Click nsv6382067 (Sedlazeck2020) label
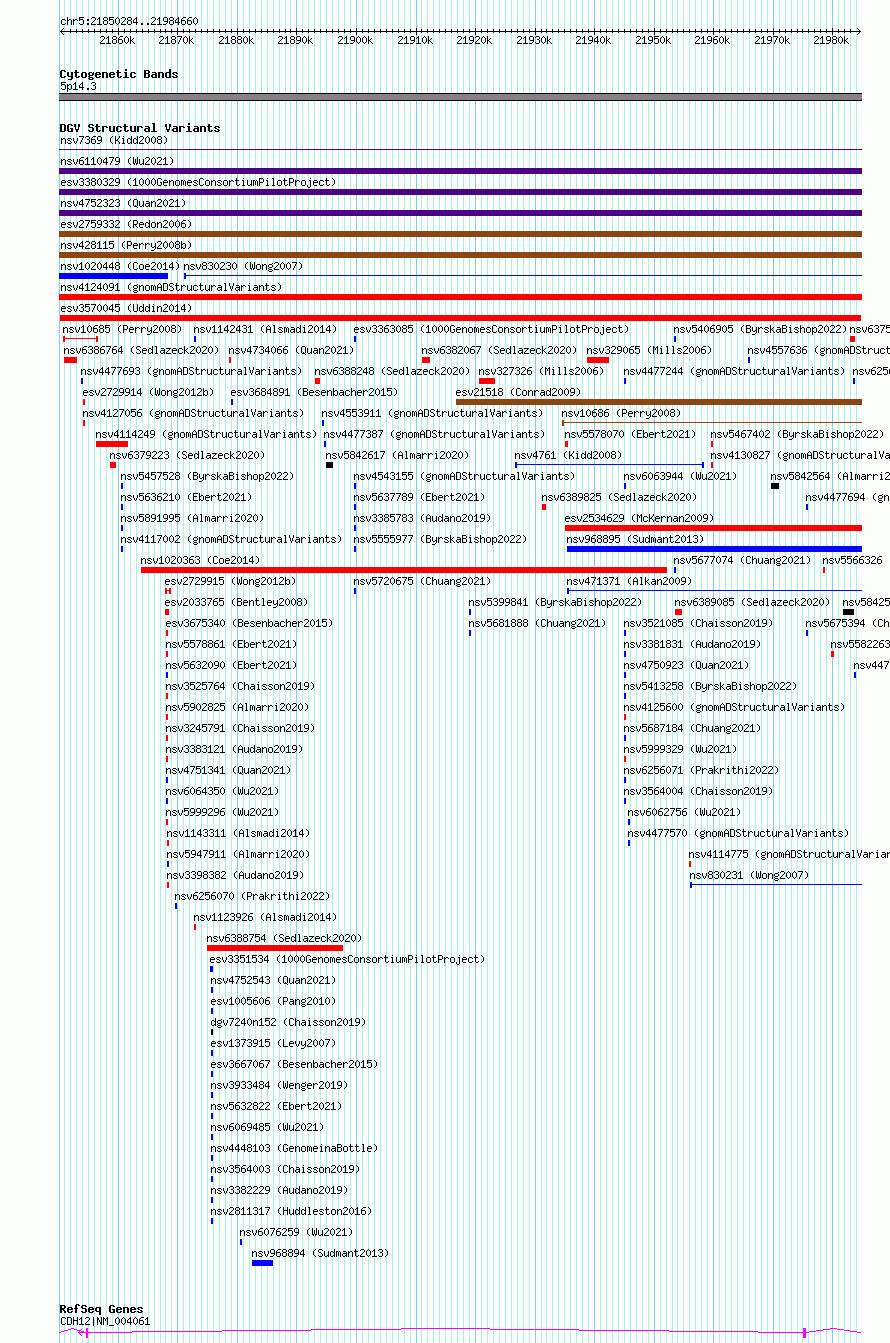The image size is (890, 1343). (499, 350)
